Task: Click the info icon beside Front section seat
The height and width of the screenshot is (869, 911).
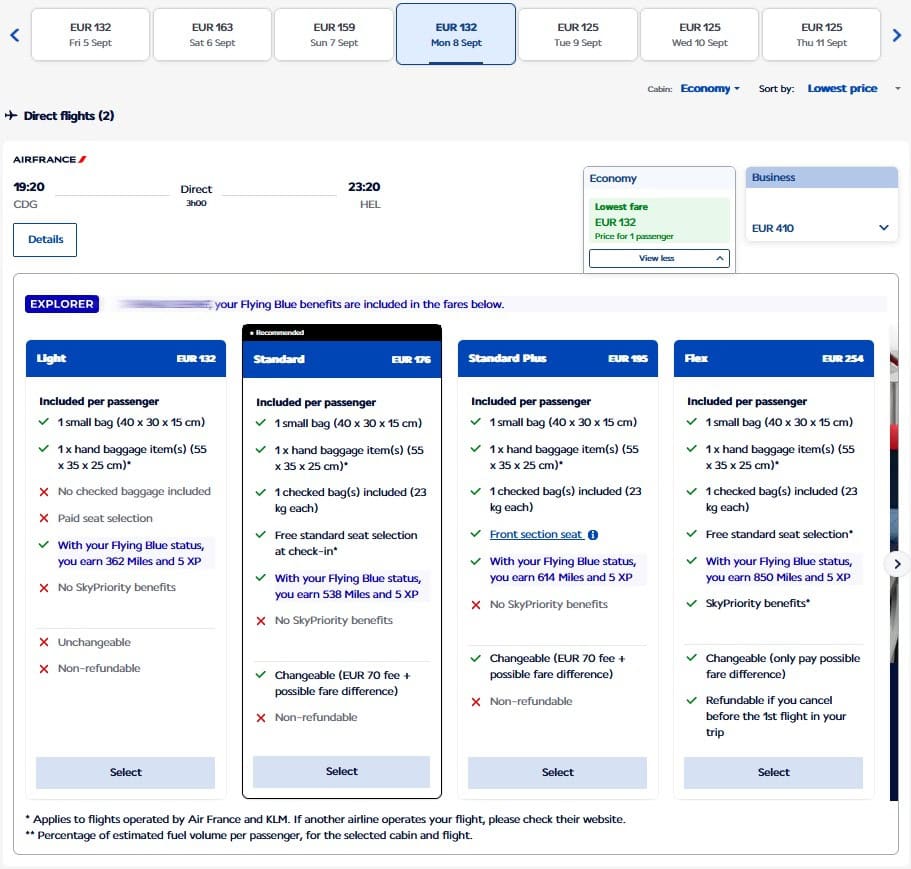Action: (593, 535)
